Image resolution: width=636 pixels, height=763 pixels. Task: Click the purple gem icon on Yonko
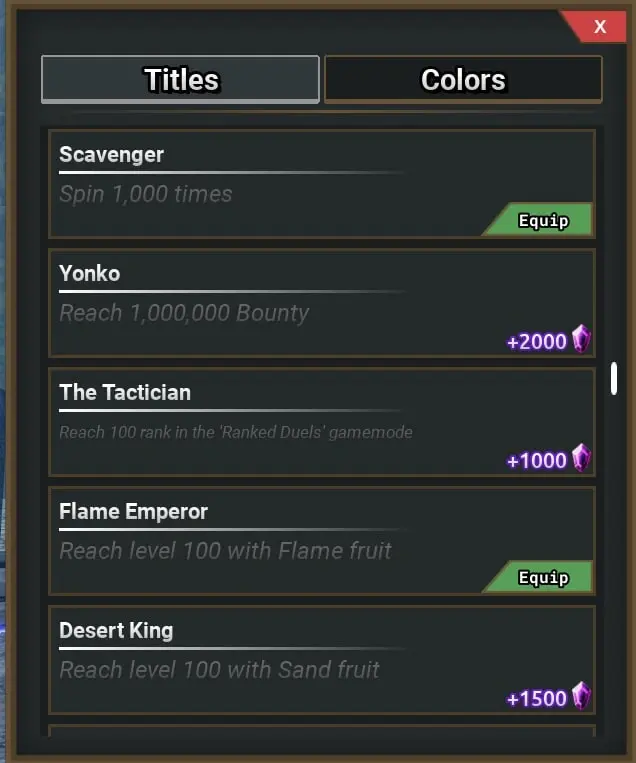(x=581, y=340)
